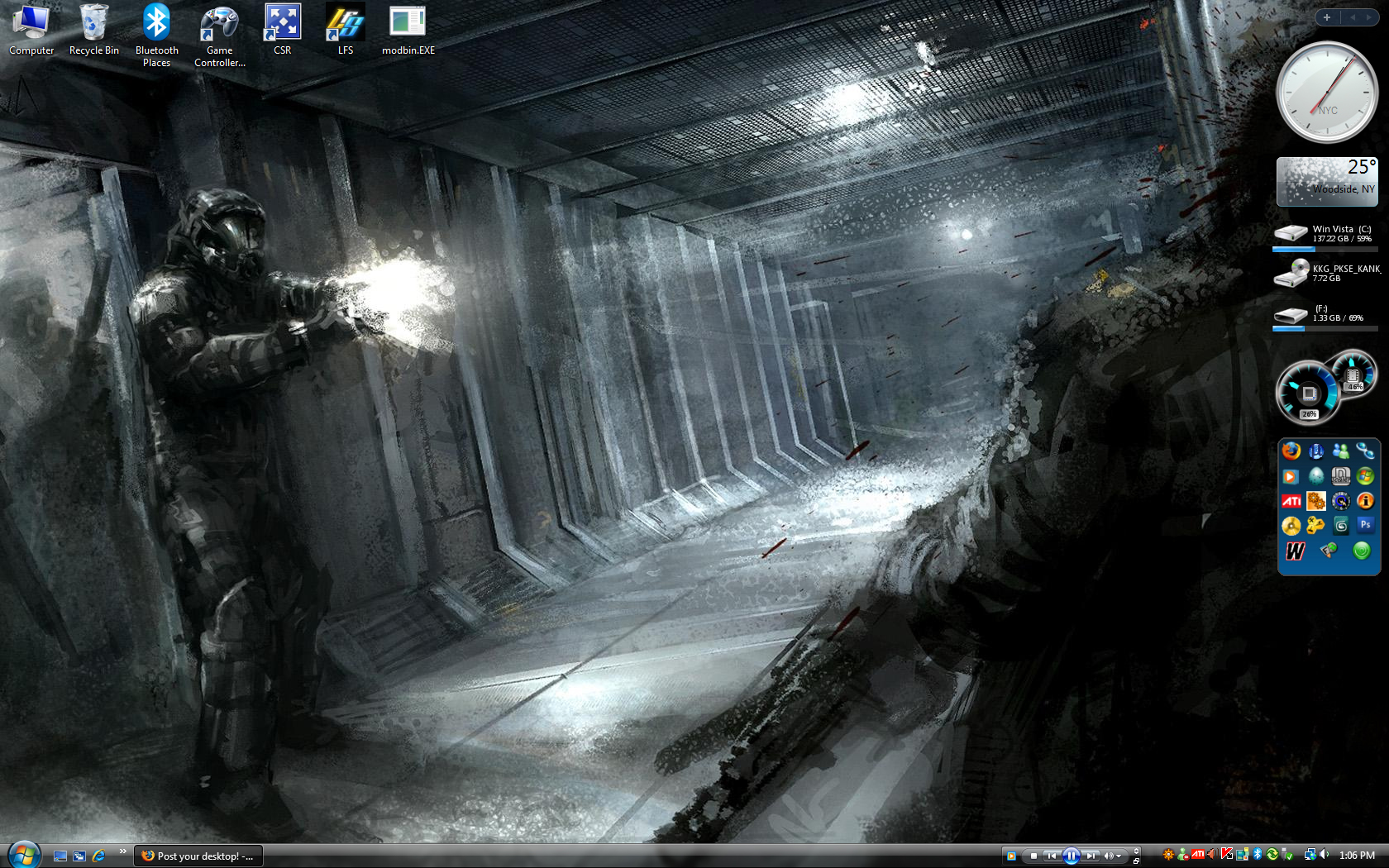Launch Photoshop from the sidebar launcher
Image resolution: width=1389 pixels, height=868 pixels.
tap(1365, 525)
